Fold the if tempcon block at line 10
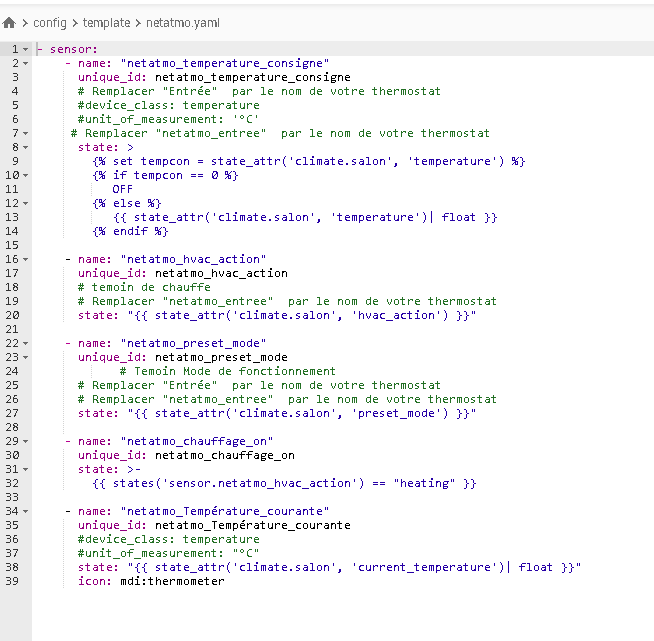 pos(25,175)
